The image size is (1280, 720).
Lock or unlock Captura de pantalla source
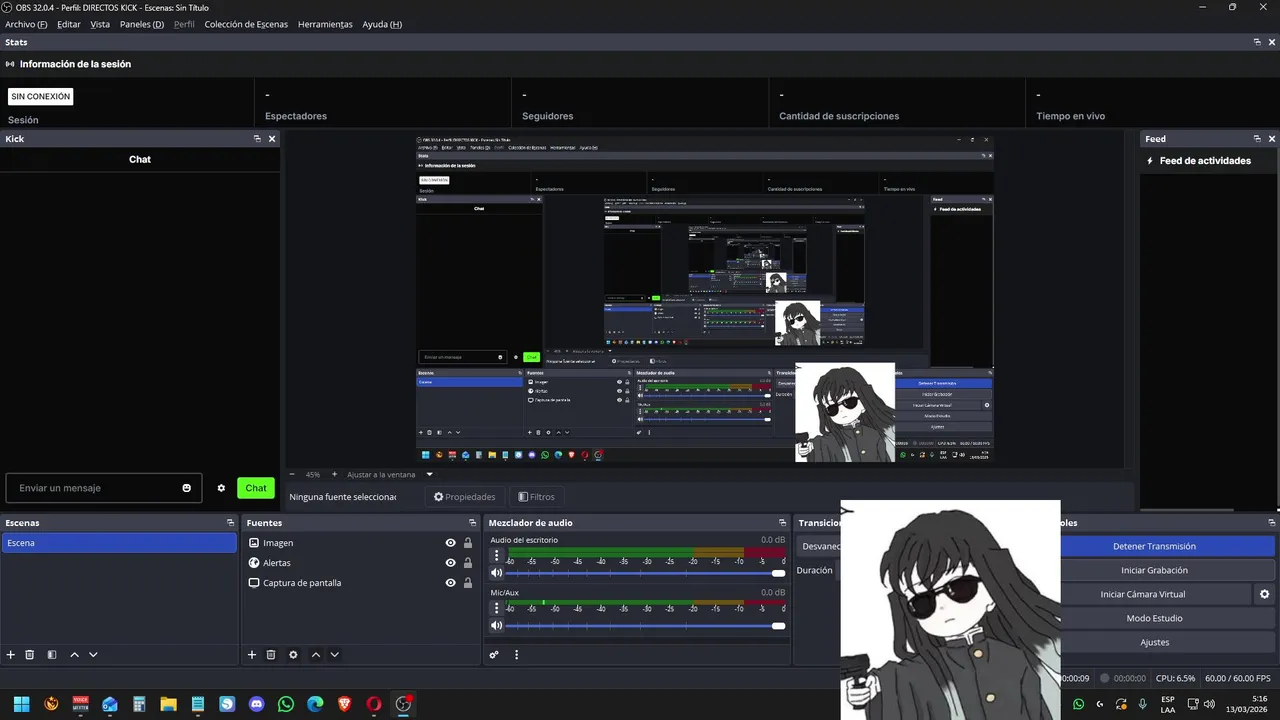[x=468, y=583]
